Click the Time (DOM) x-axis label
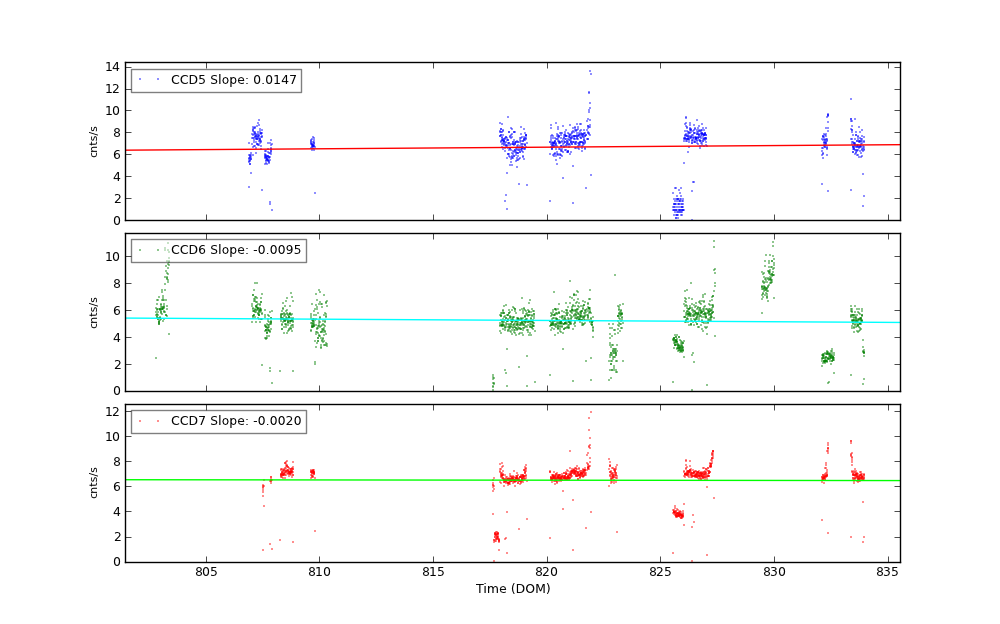 pos(513,589)
